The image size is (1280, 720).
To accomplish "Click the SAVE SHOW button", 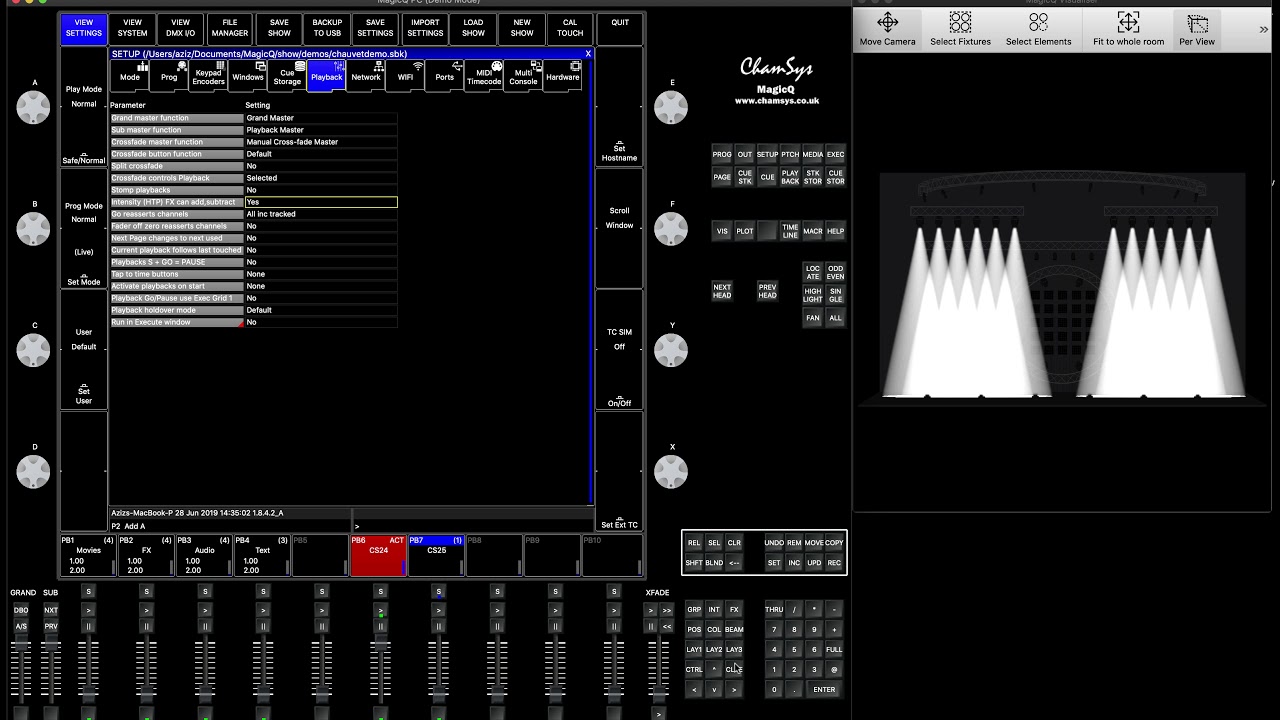I will 279,28.
